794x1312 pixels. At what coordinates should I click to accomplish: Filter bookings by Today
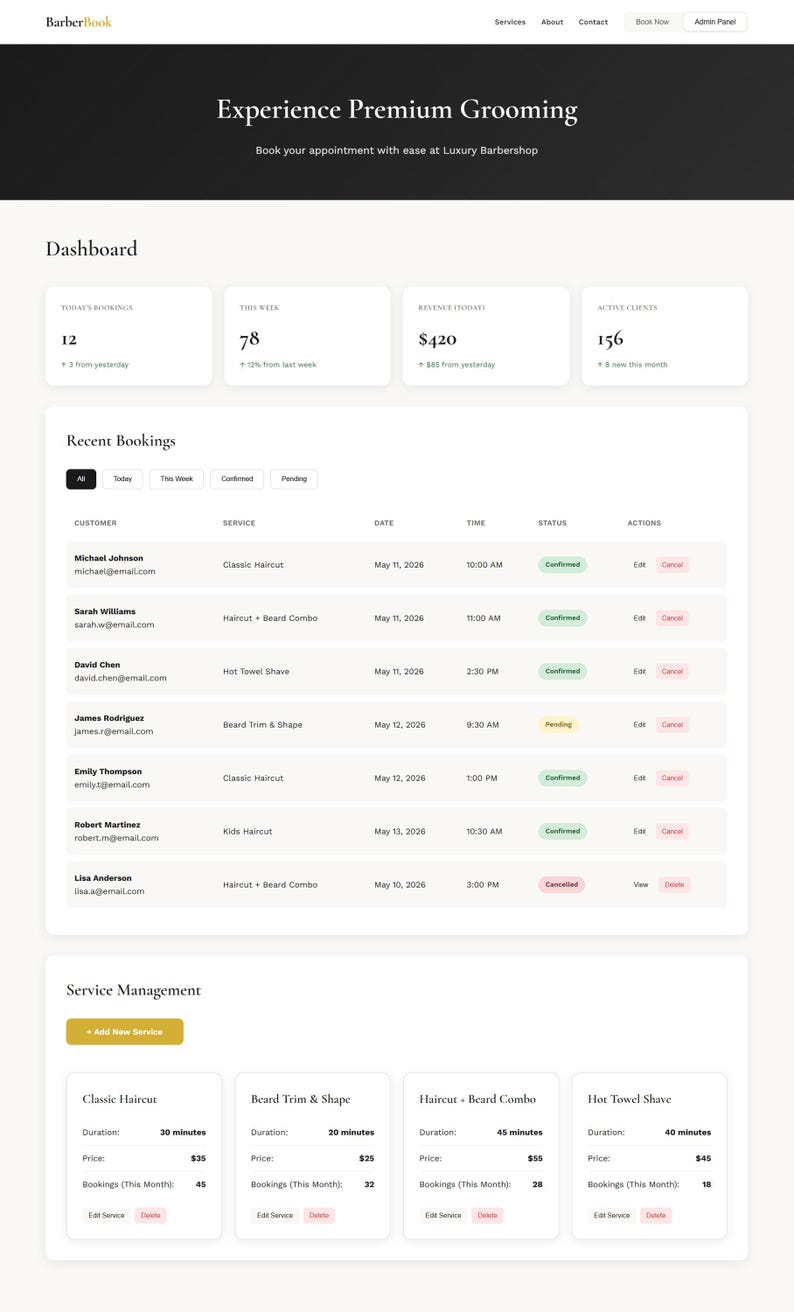point(122,479)
